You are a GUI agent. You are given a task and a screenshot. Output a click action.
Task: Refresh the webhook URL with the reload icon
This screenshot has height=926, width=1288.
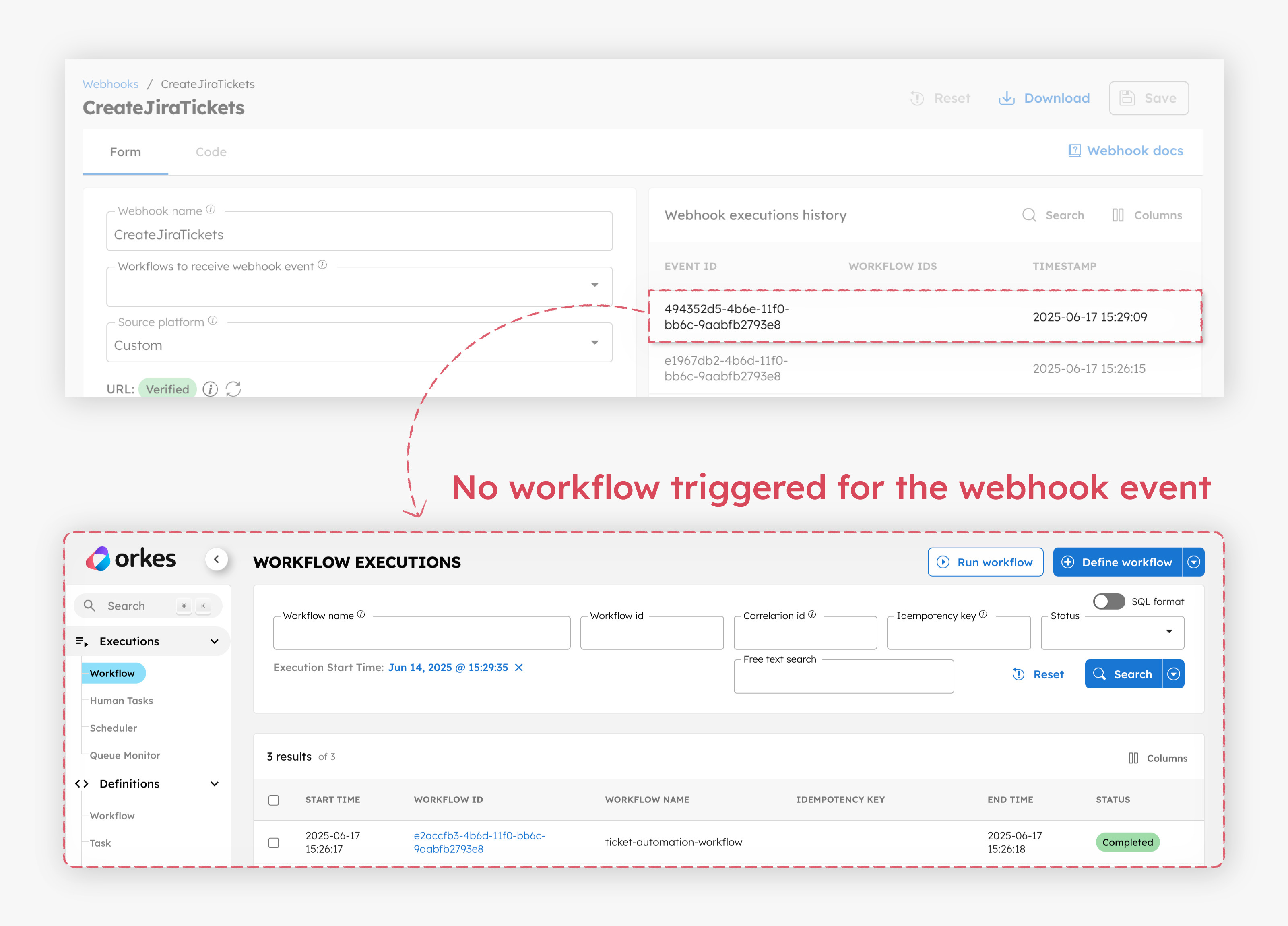click(x=233, y=389)
